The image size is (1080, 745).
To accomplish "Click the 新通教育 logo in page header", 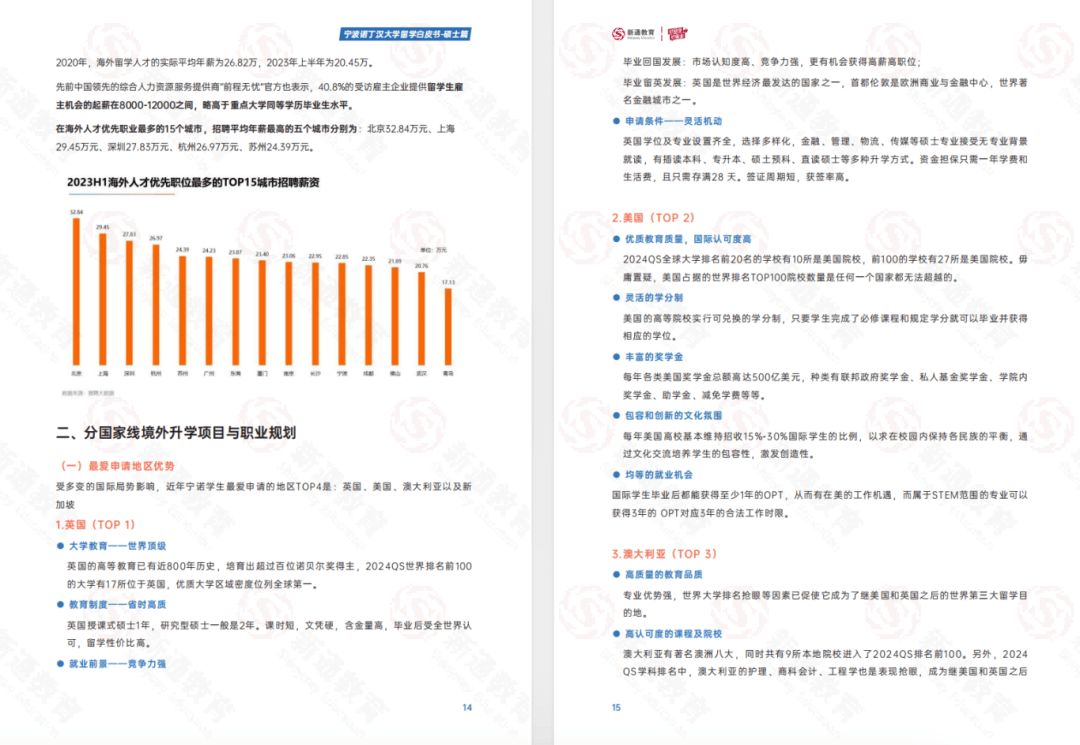I will coord(634,33).
